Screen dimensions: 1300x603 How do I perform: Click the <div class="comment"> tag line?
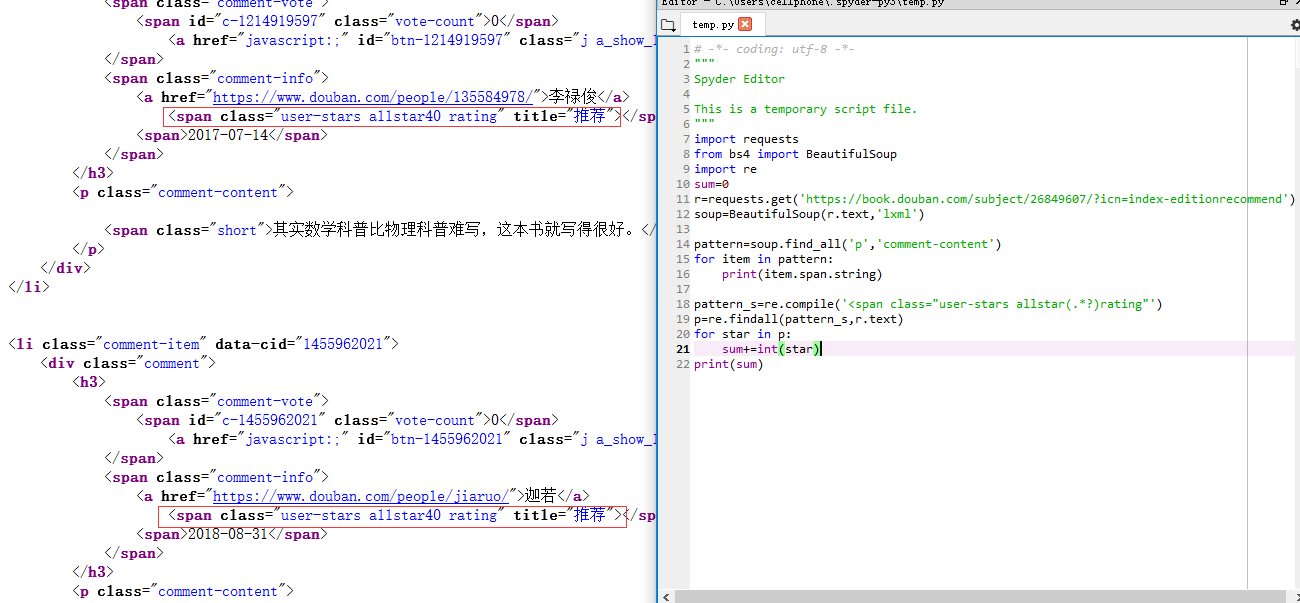[x=128, y=363]
